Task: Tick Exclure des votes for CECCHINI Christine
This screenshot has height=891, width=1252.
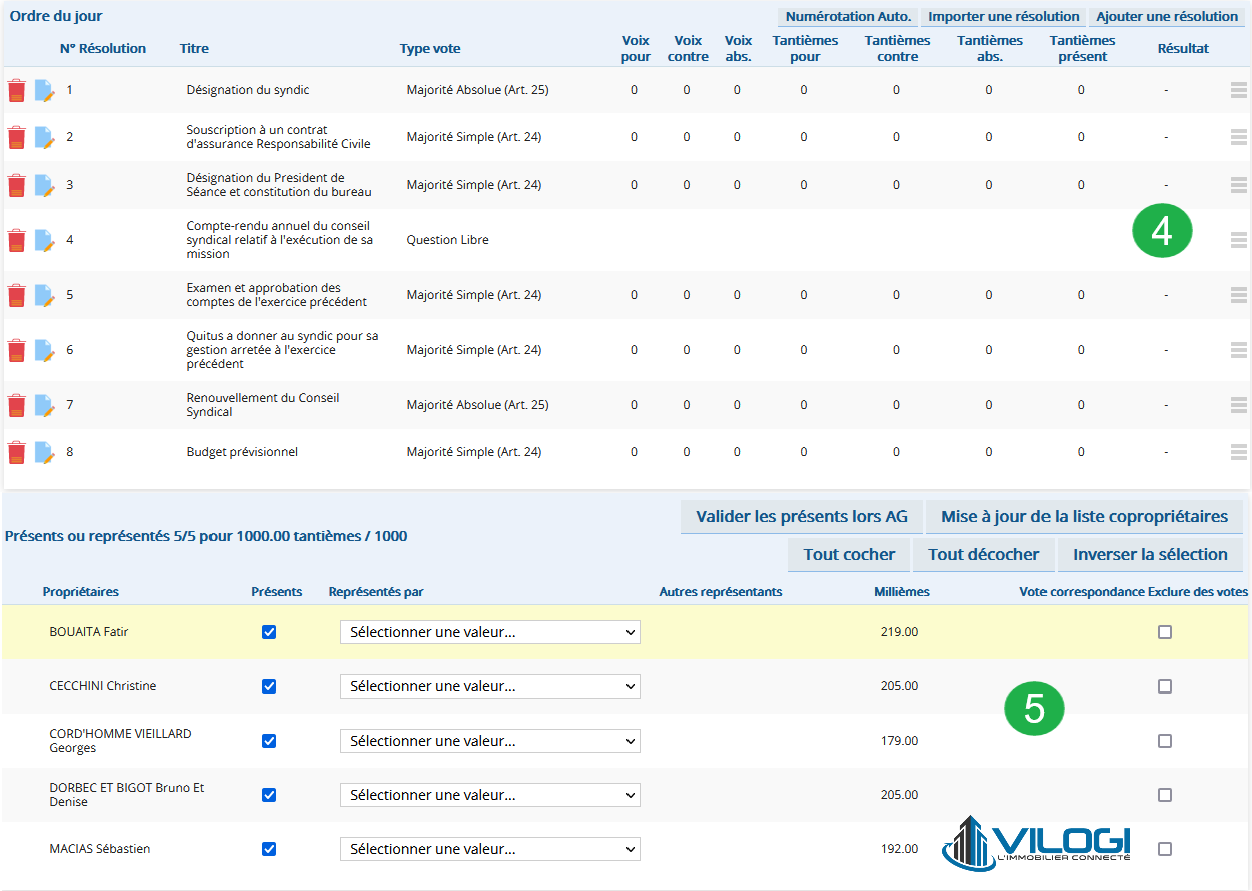Action: 1165,686
